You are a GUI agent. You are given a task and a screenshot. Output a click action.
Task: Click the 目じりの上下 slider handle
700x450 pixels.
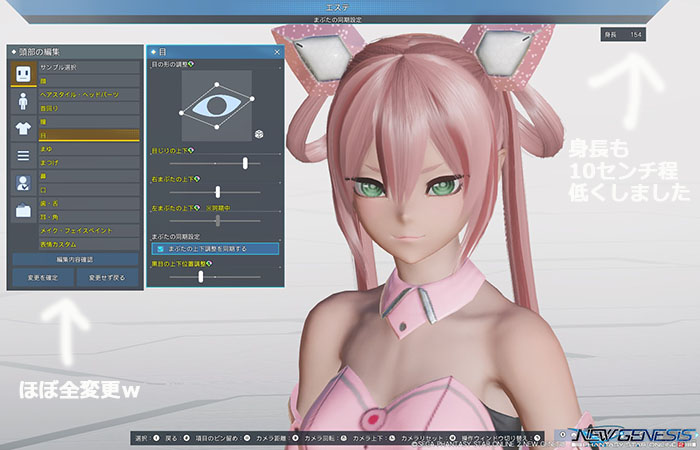pyautogui.click(x=245, y=163)
